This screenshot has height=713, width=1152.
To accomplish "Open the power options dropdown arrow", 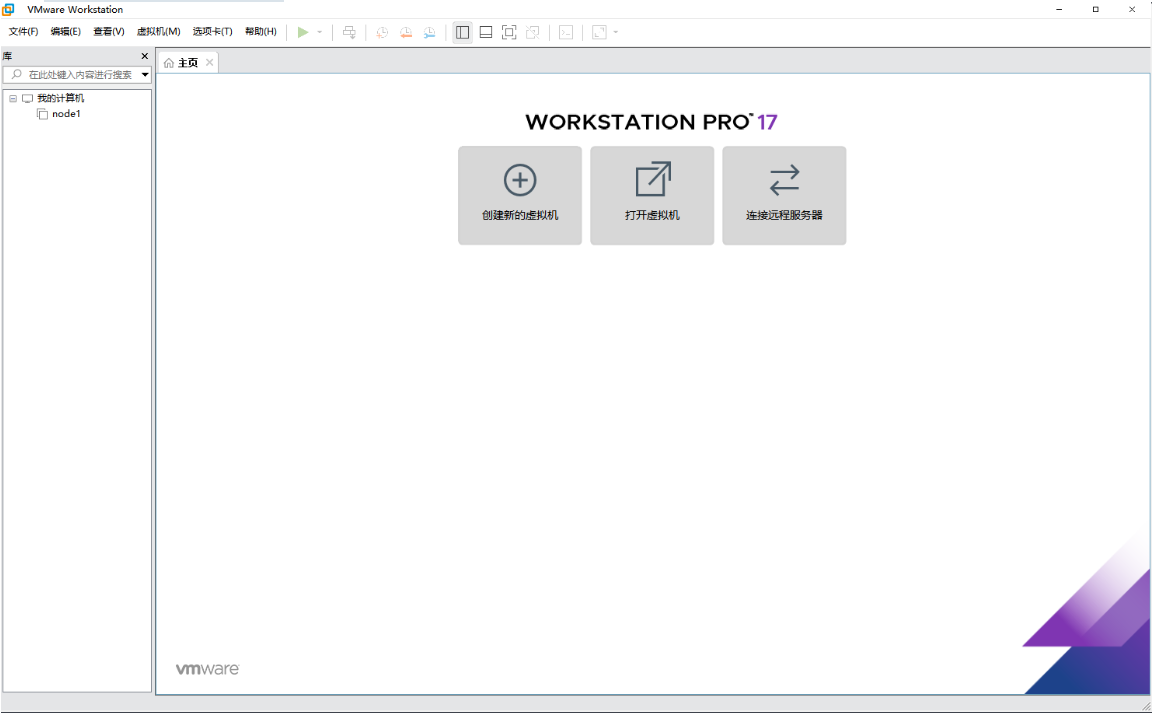I will tap(320, 32).
